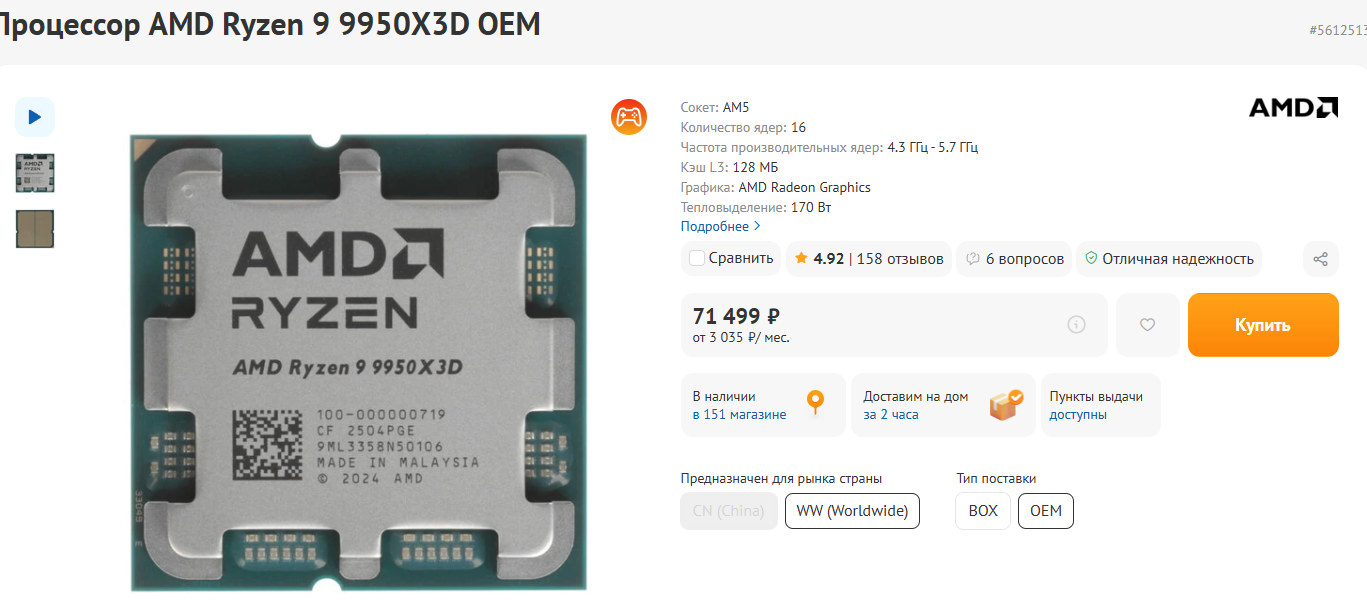Open 158 отзывов reviews
The image size is (1367, 613).
900,259
